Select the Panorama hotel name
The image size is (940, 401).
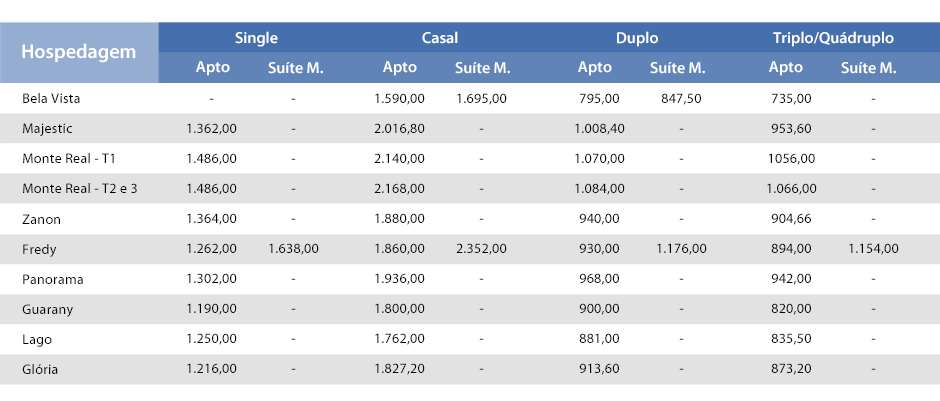pyautogui.click(x=53, y=279)
